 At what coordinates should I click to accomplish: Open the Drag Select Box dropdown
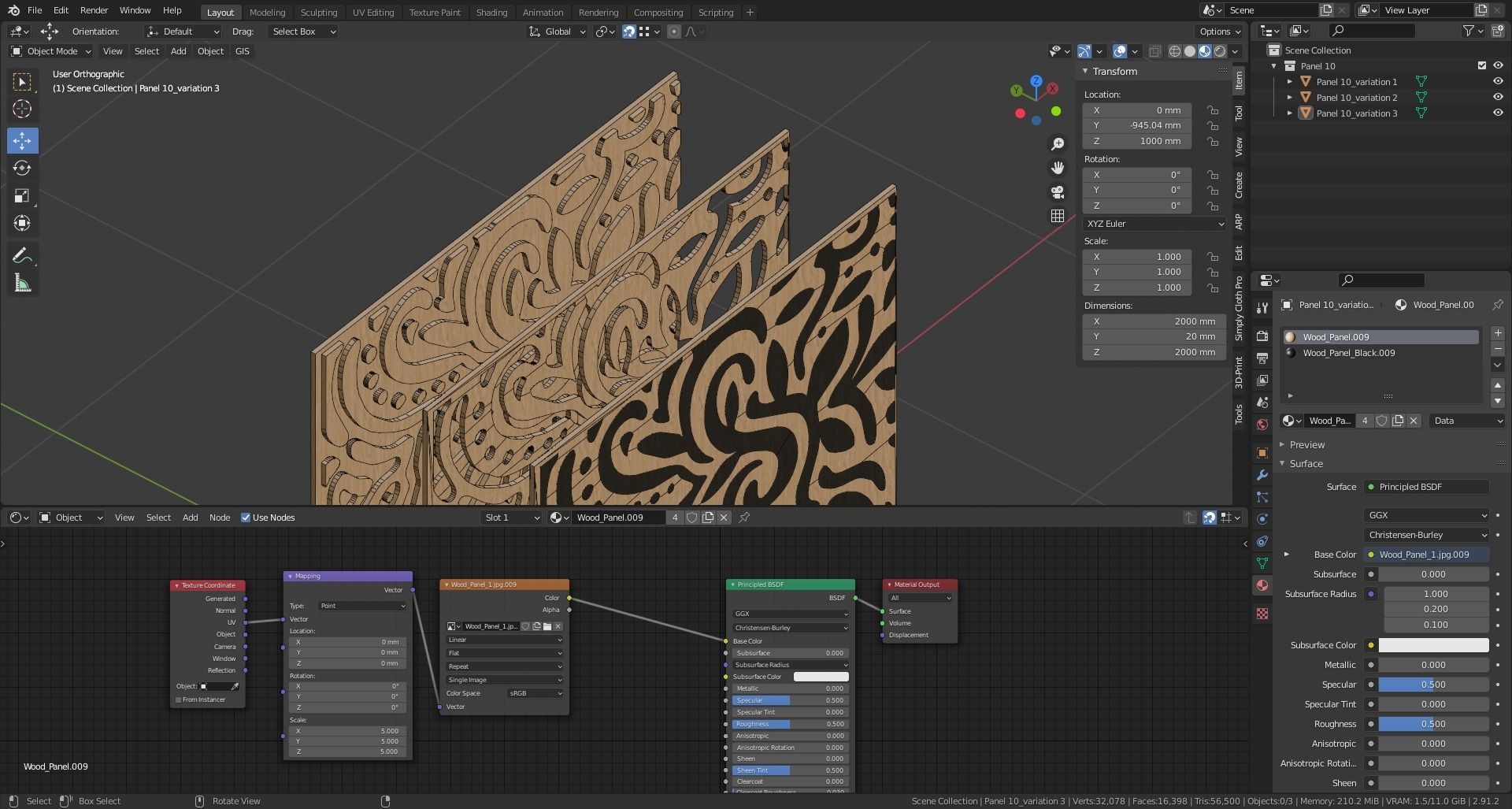(x=303, y=32)
